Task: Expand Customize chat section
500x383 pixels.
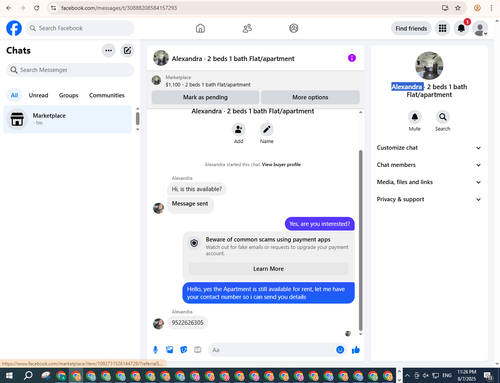Action: pos(429,148)
